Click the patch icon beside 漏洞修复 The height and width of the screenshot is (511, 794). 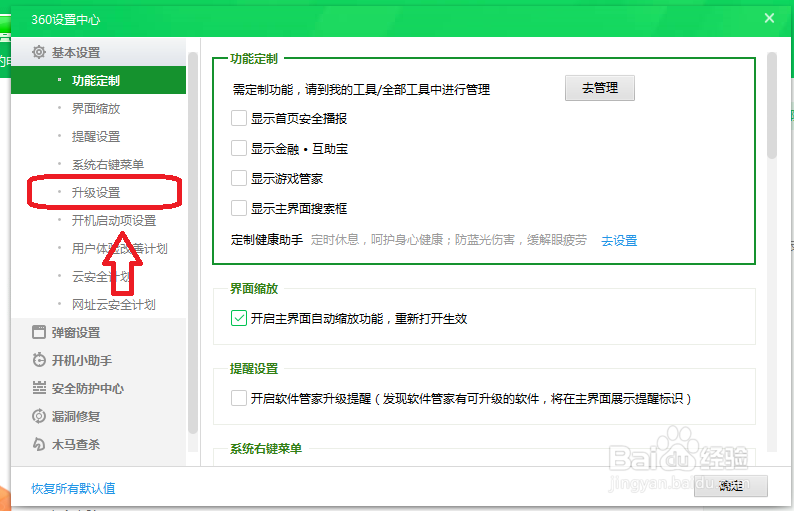[38, 416]
